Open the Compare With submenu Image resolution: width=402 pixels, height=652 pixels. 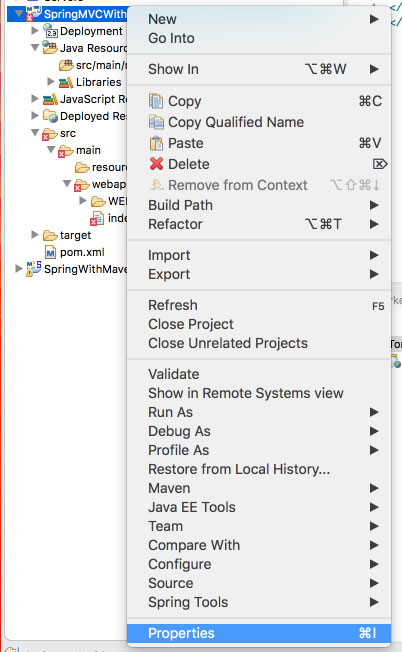point(259,545)
